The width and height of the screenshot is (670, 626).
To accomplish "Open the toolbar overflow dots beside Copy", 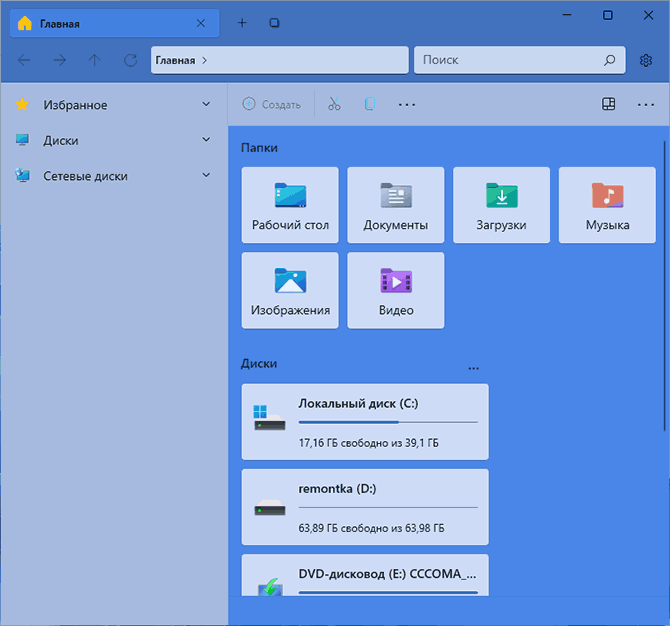I will (x=406, y=104).
